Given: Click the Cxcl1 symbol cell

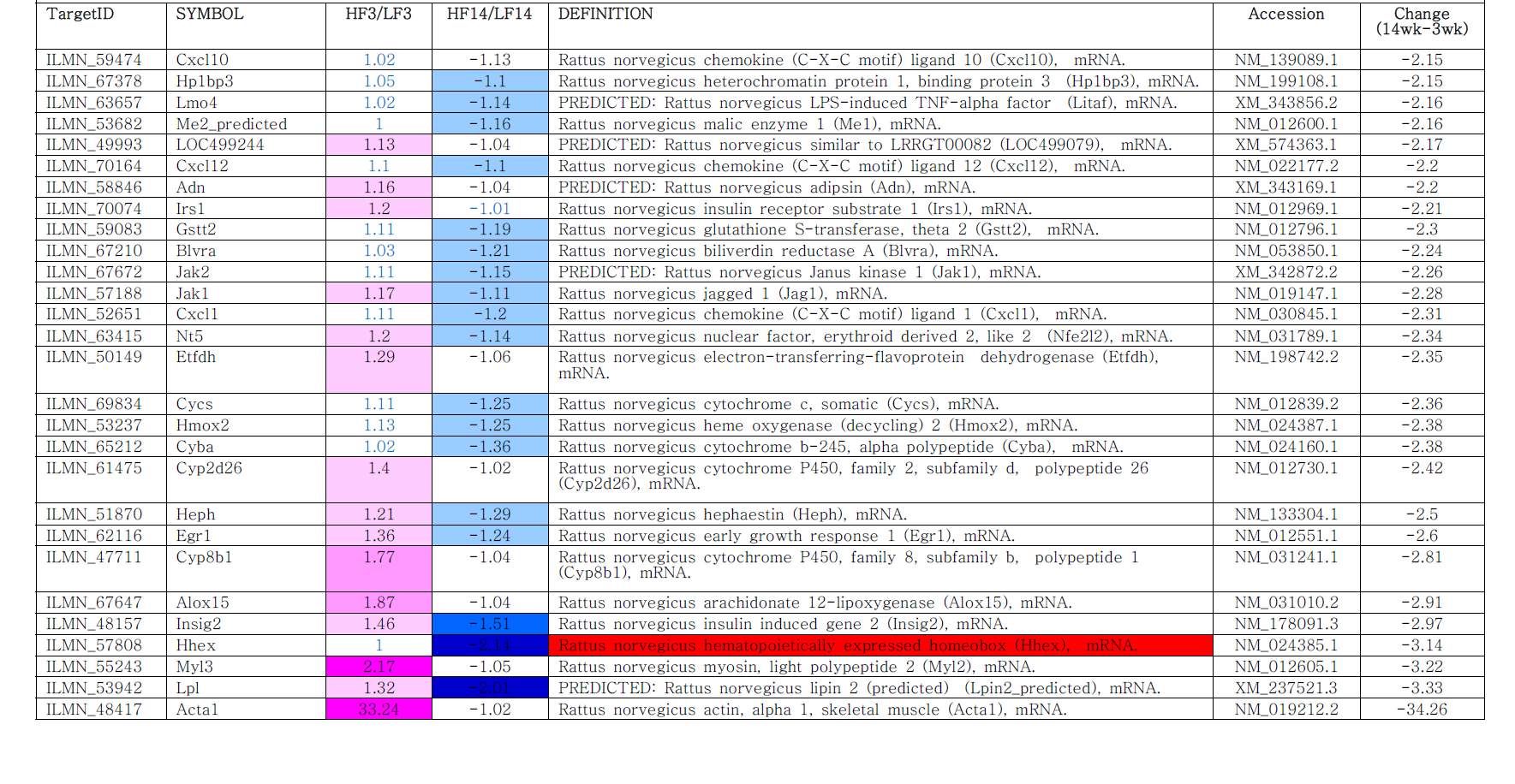Looking at the screenshot, I should tap(246, 314).
